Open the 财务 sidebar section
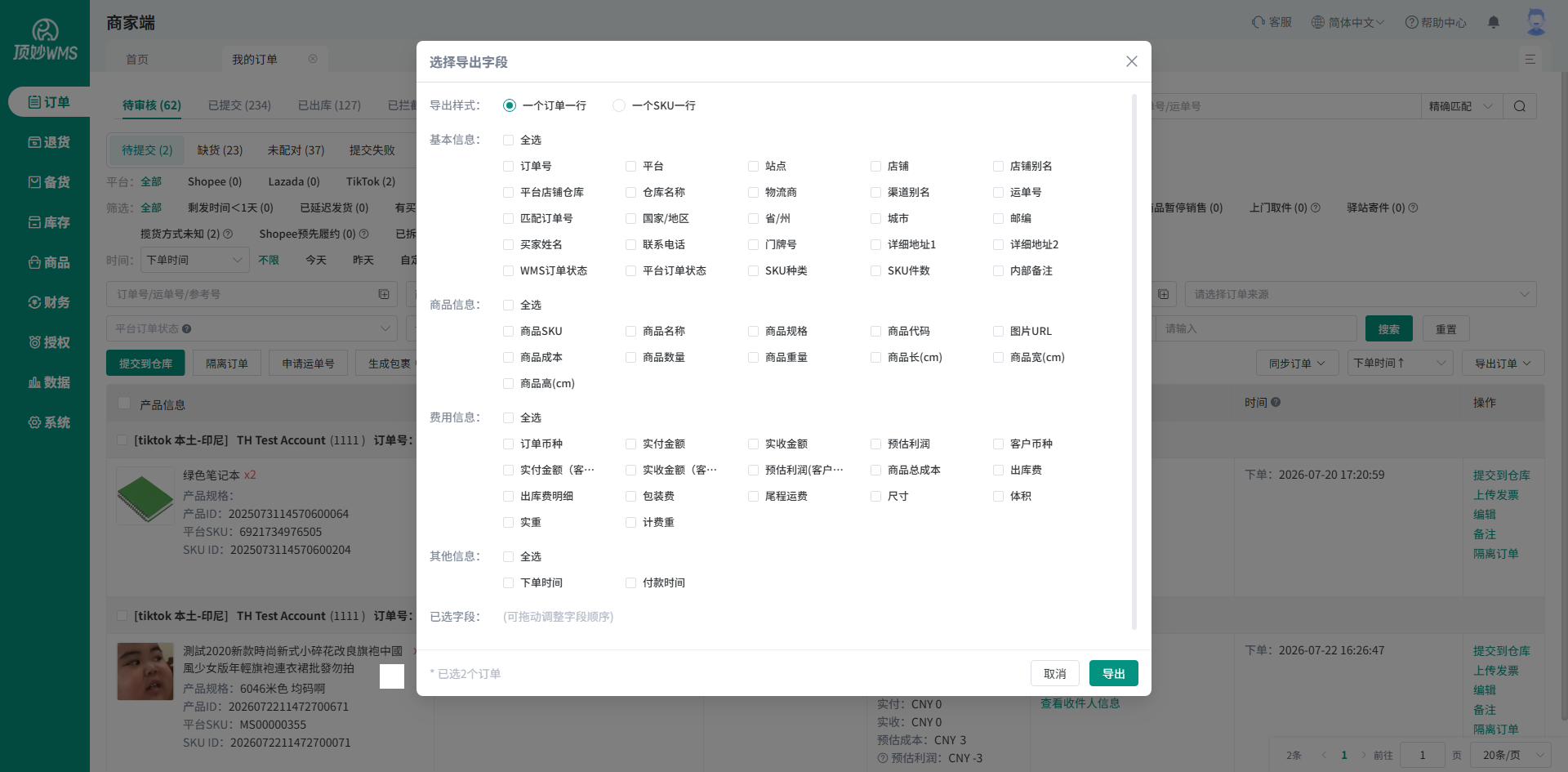1568x772 pixels. 49,302
